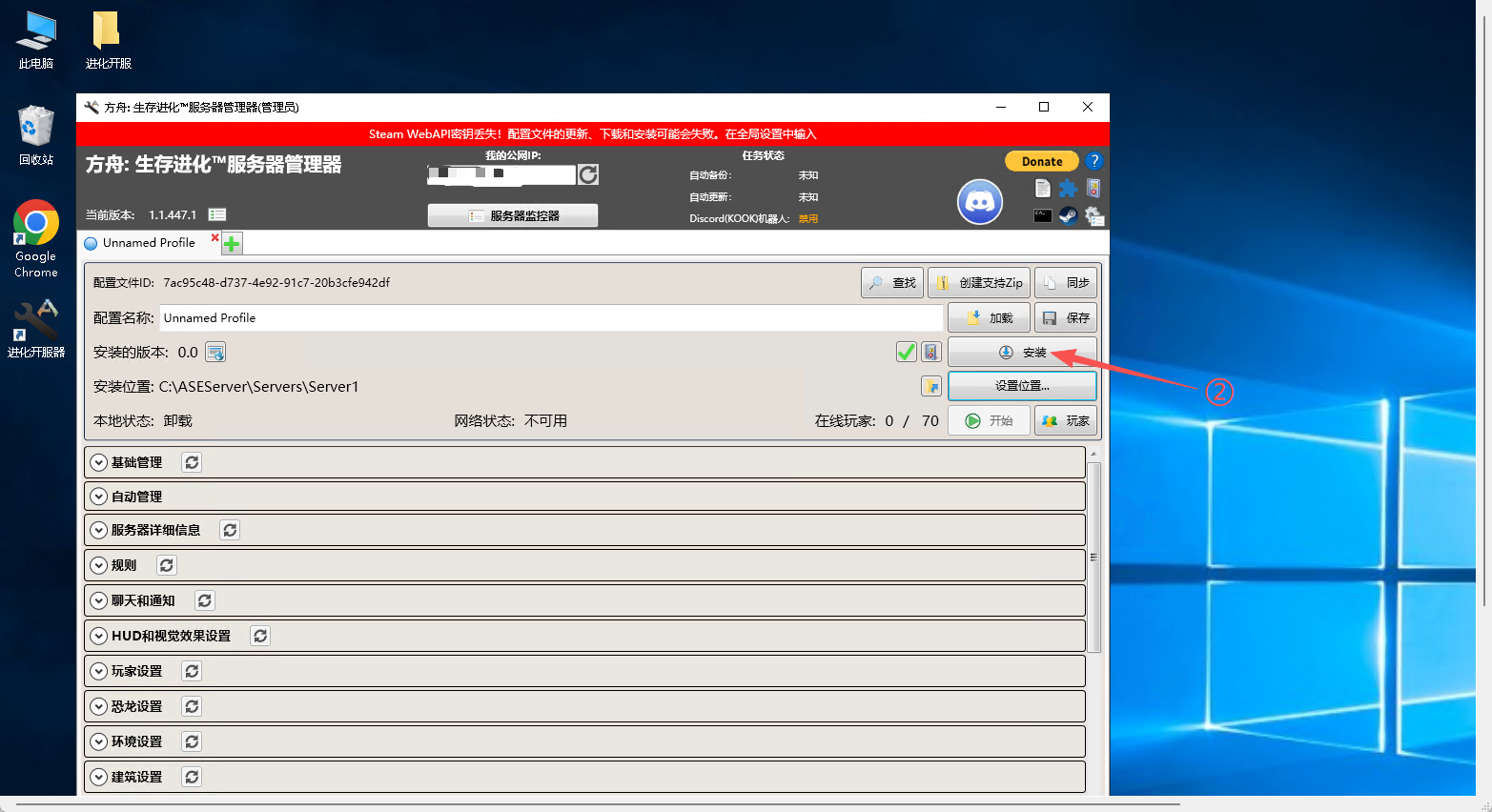Click the refresh icon beside 基础管理
The height and width of the screenshot is (812, 1492).
point(192,462)
